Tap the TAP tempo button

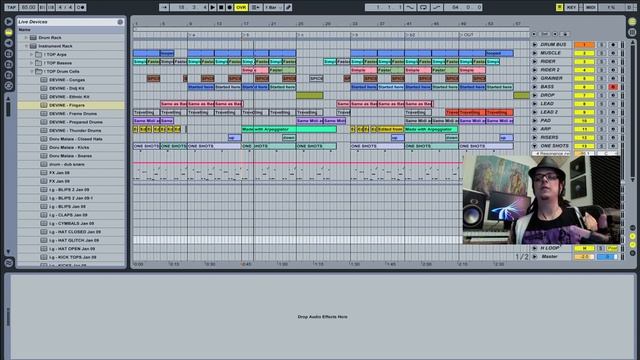point(11,7)
